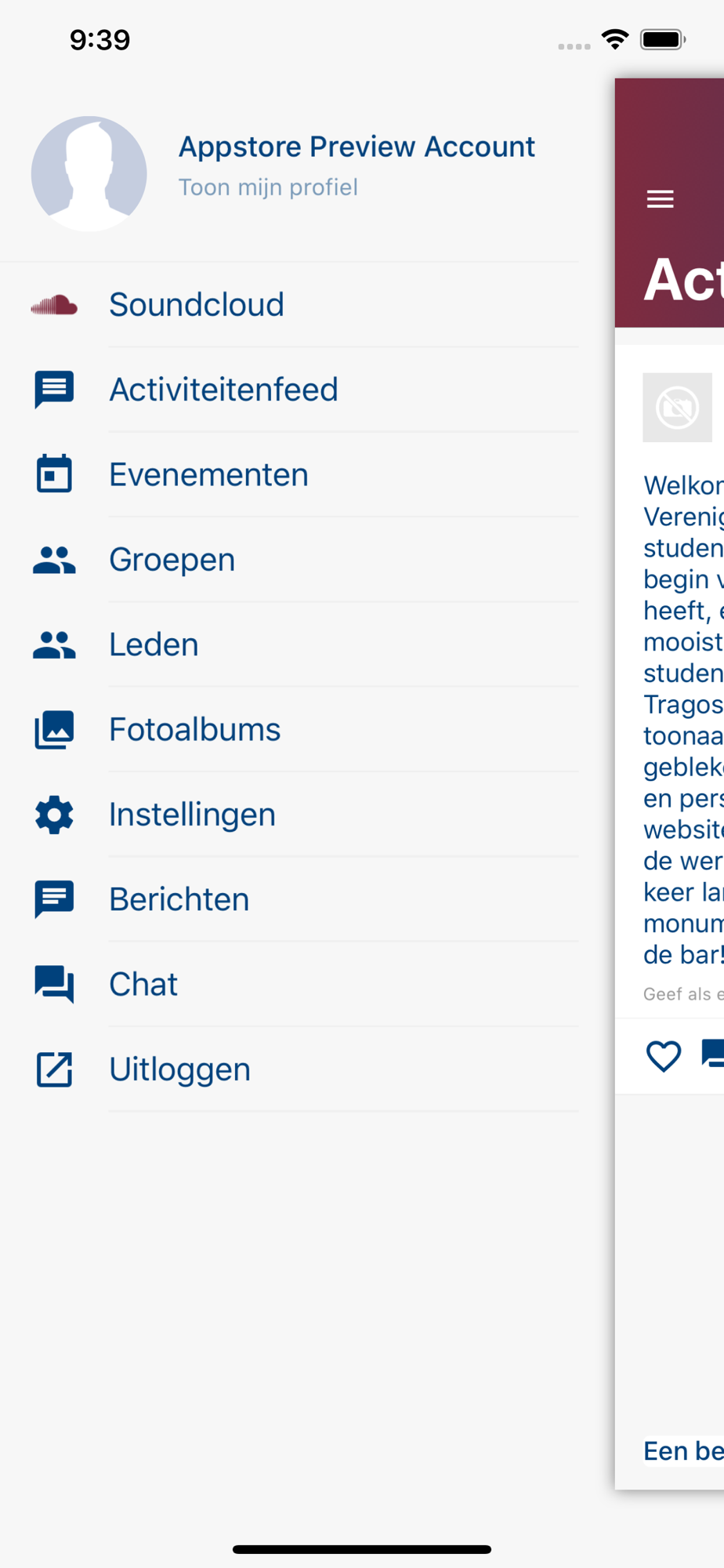
Task: Tap the Evenementen calendar icon
Action: pos(54,474)
